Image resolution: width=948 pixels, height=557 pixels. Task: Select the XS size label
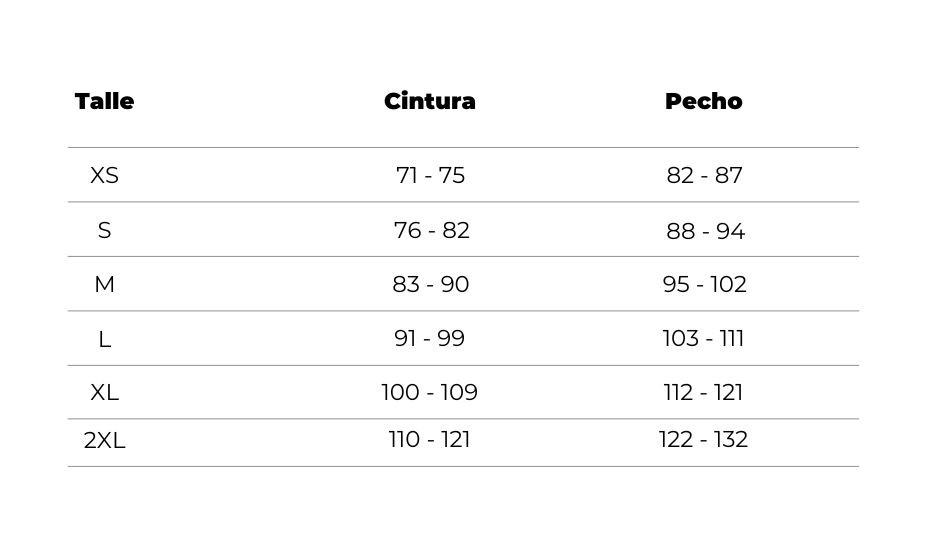pos(105,175)
